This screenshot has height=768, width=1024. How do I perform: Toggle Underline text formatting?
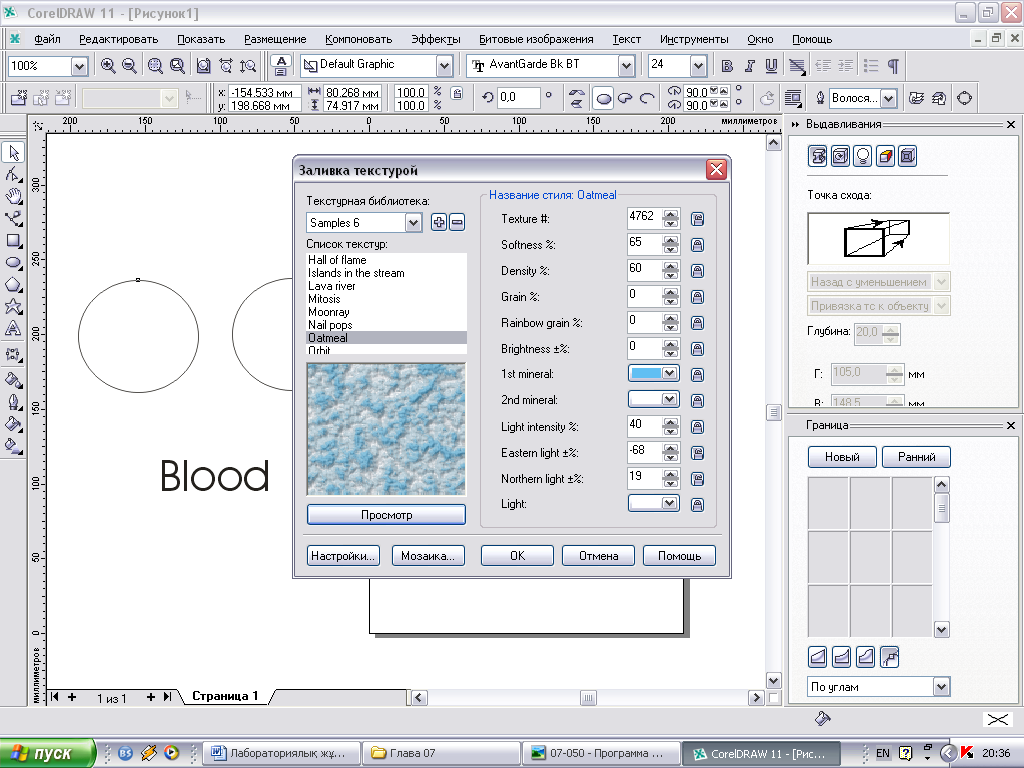pos(771,65)
